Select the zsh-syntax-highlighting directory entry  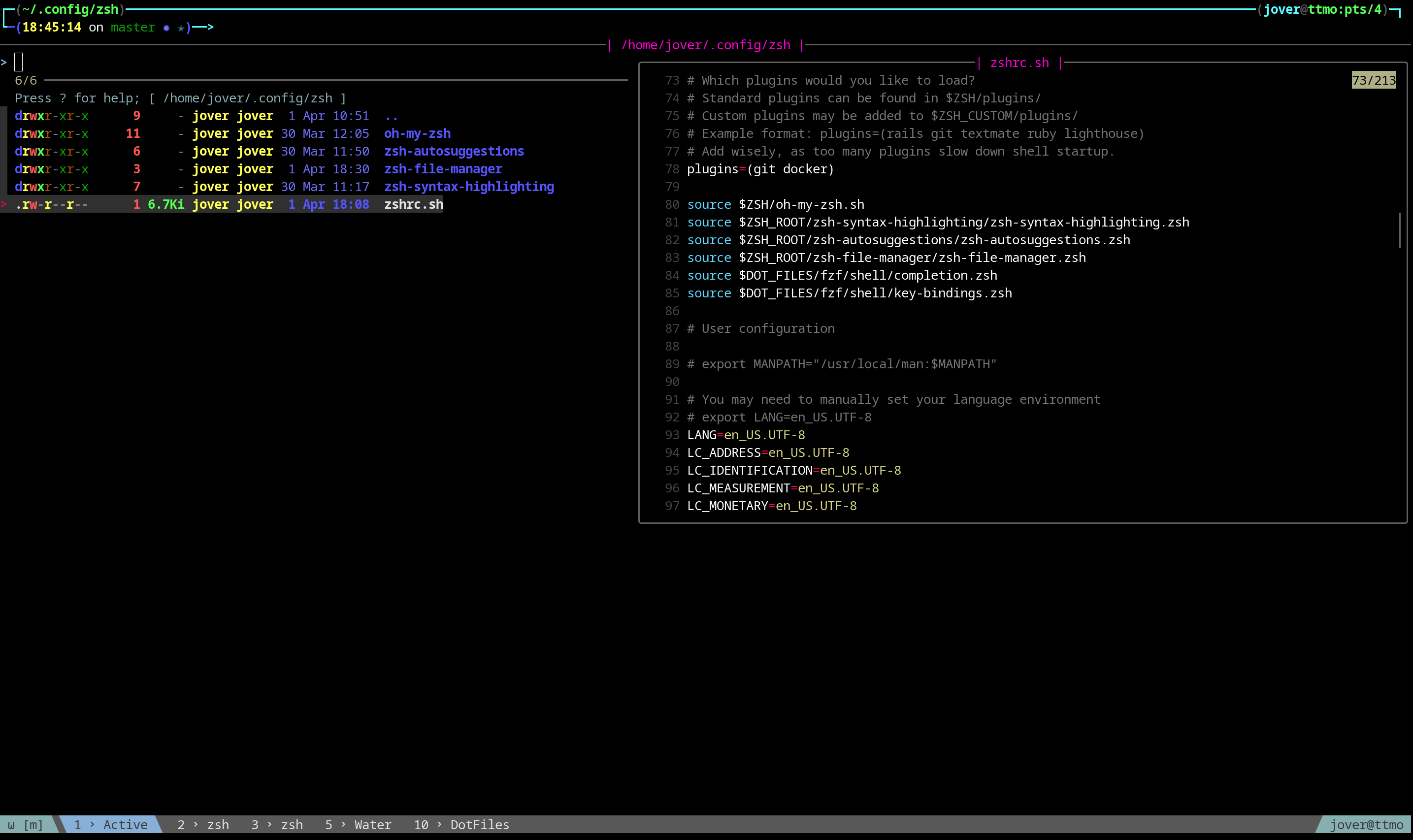tap(468, 187)
